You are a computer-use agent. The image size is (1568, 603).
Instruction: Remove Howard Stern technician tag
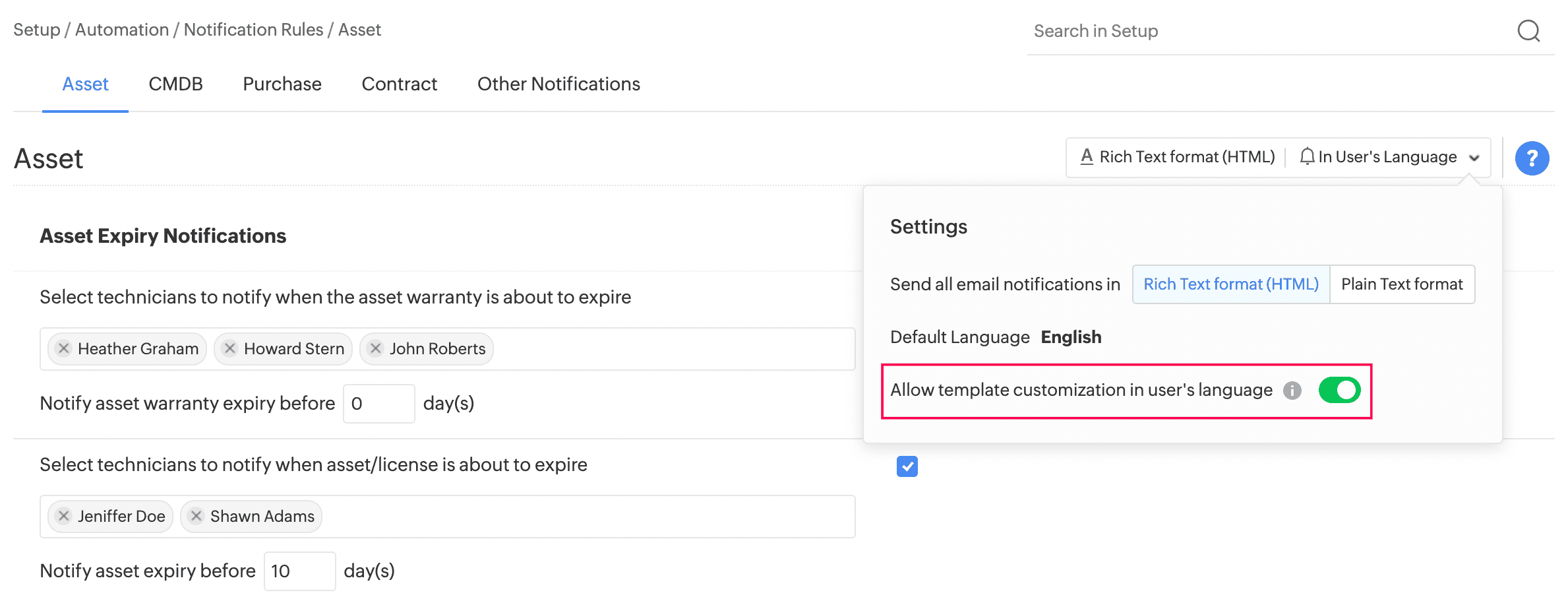pos(229,348)
